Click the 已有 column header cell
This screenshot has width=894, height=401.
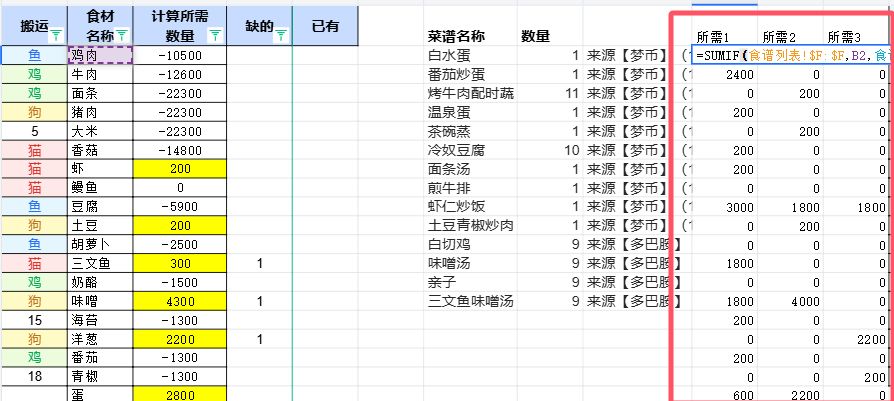(x=326, y=26)
